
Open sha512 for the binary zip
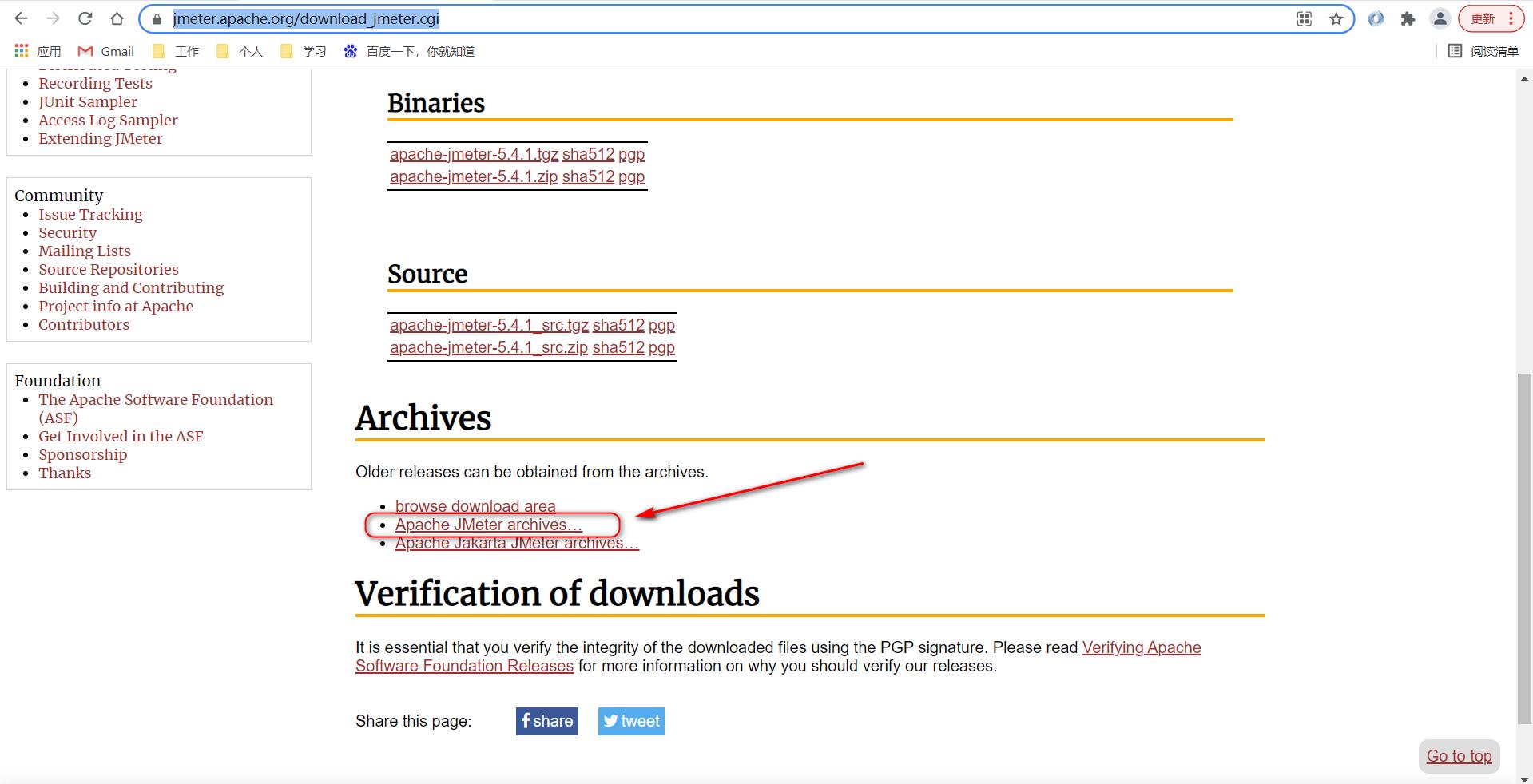[x=588, y=176]
